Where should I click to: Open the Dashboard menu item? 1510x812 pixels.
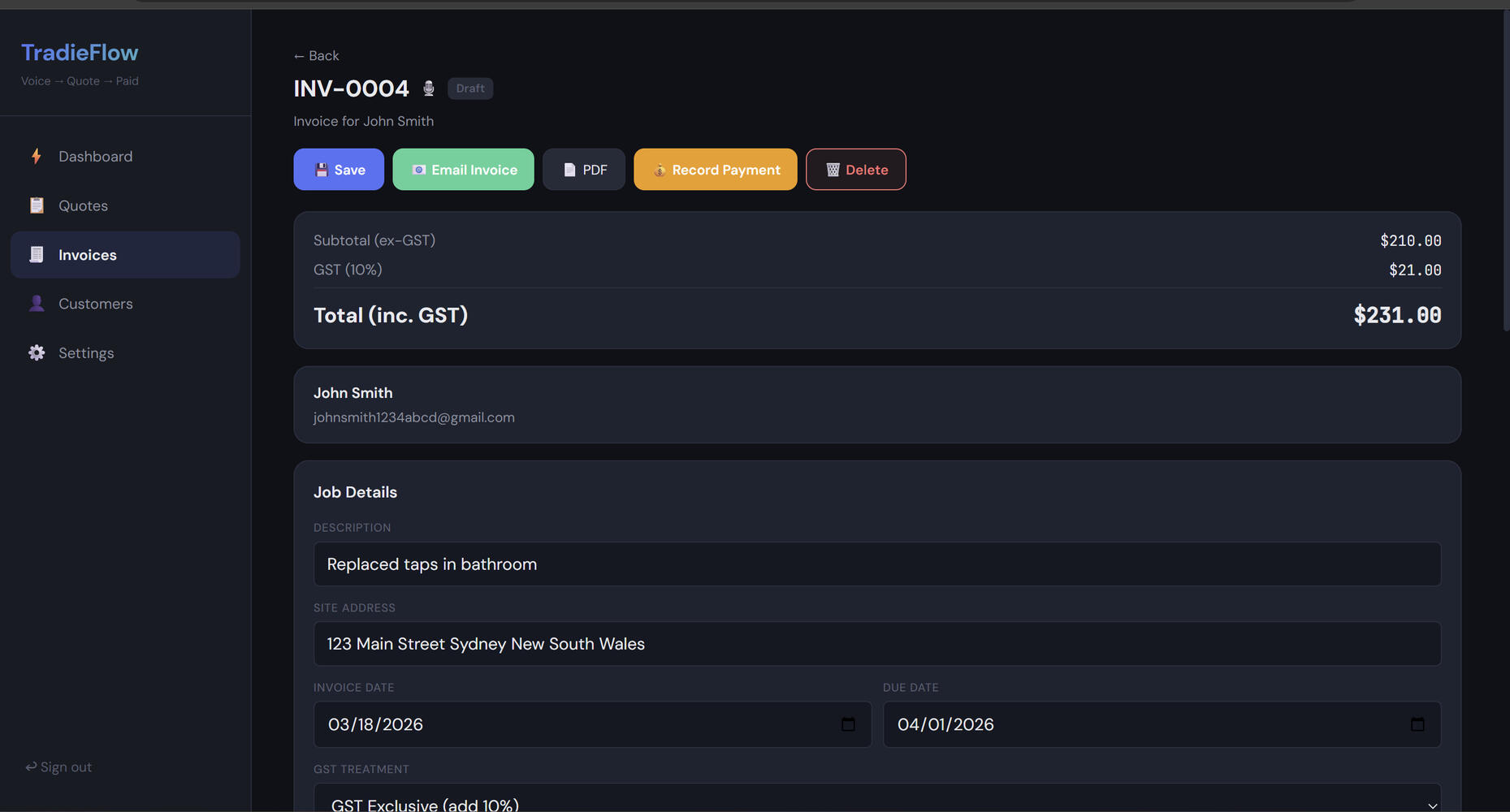95,157
